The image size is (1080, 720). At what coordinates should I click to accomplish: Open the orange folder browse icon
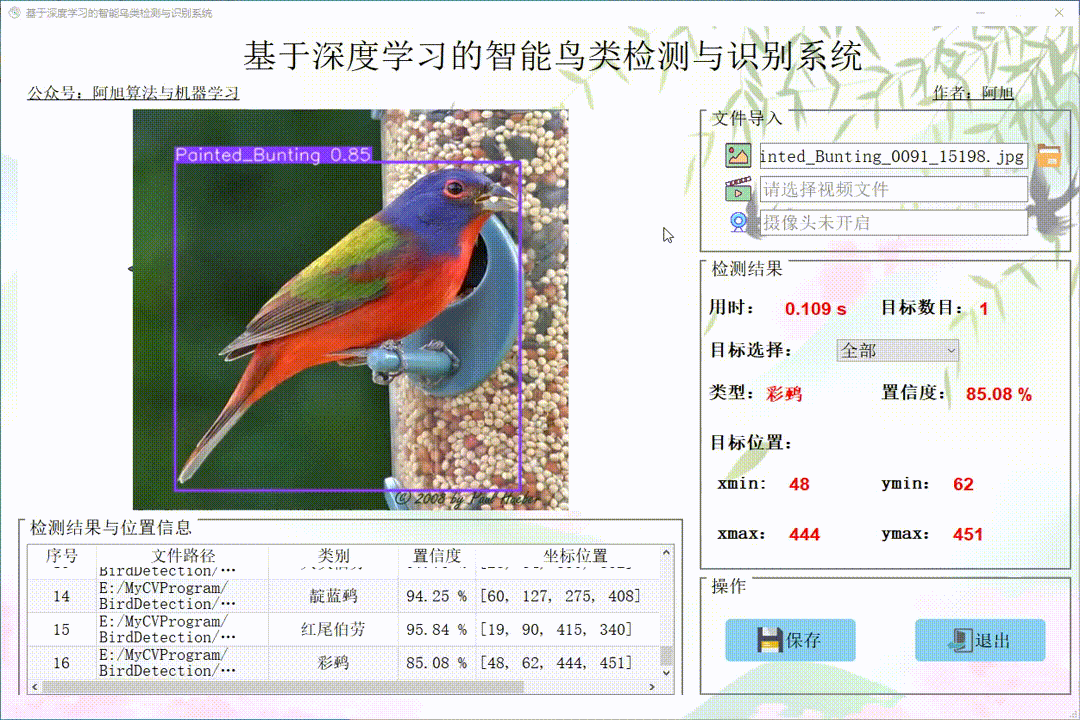[1049, 156]
